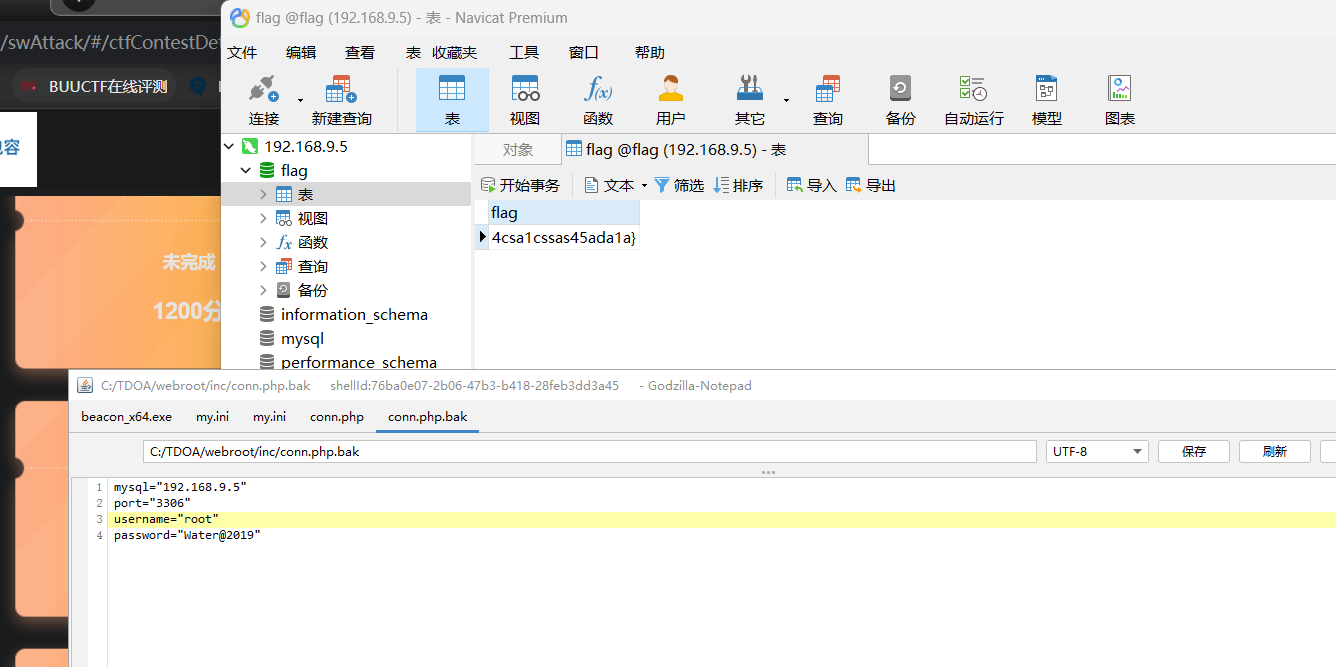Collapse the 192.168.9.5 connection chevron
1336x667 pixels.
pyautogui.click(x=229, y=146)
